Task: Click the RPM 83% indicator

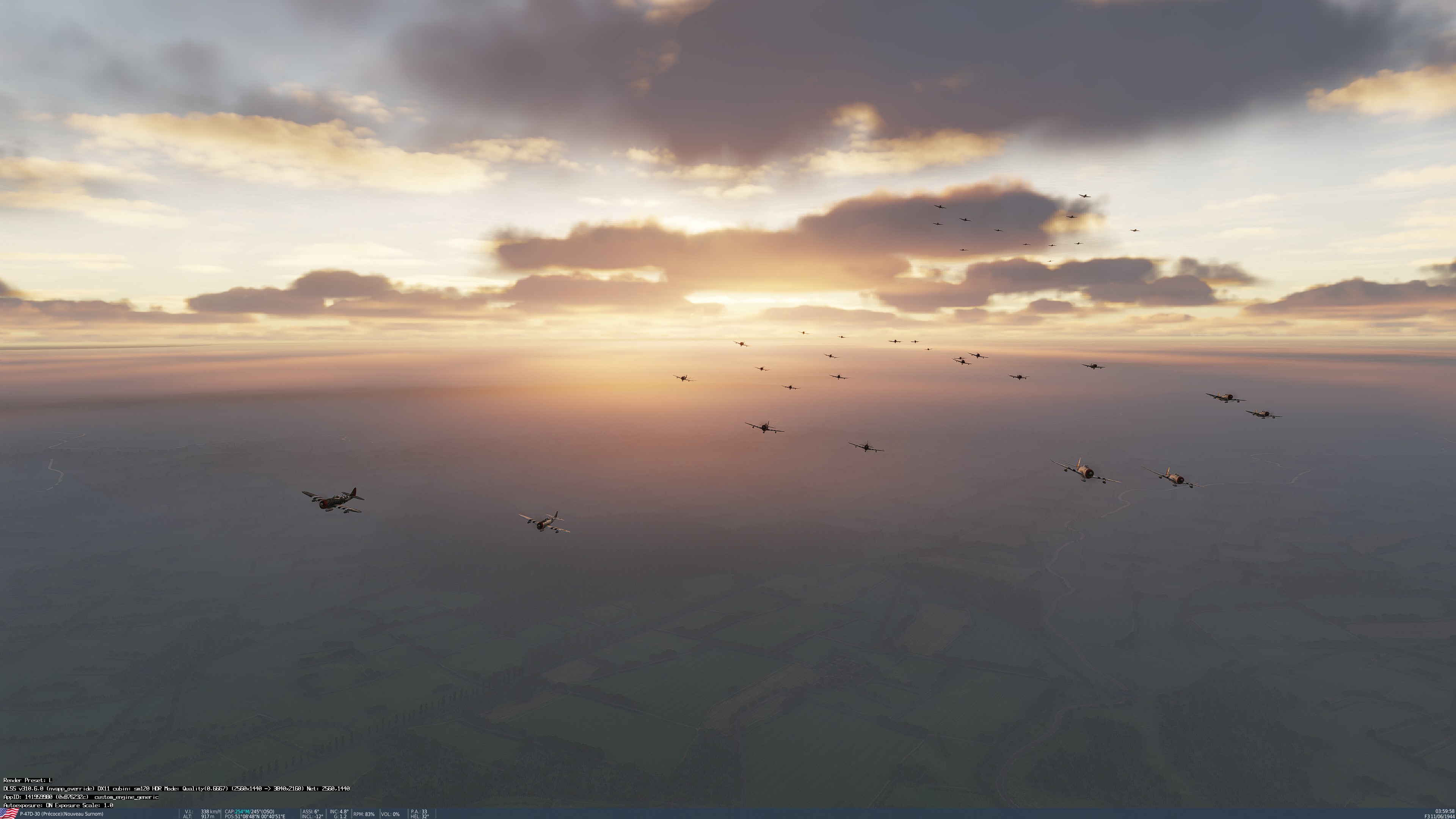Action: point(364,814)
